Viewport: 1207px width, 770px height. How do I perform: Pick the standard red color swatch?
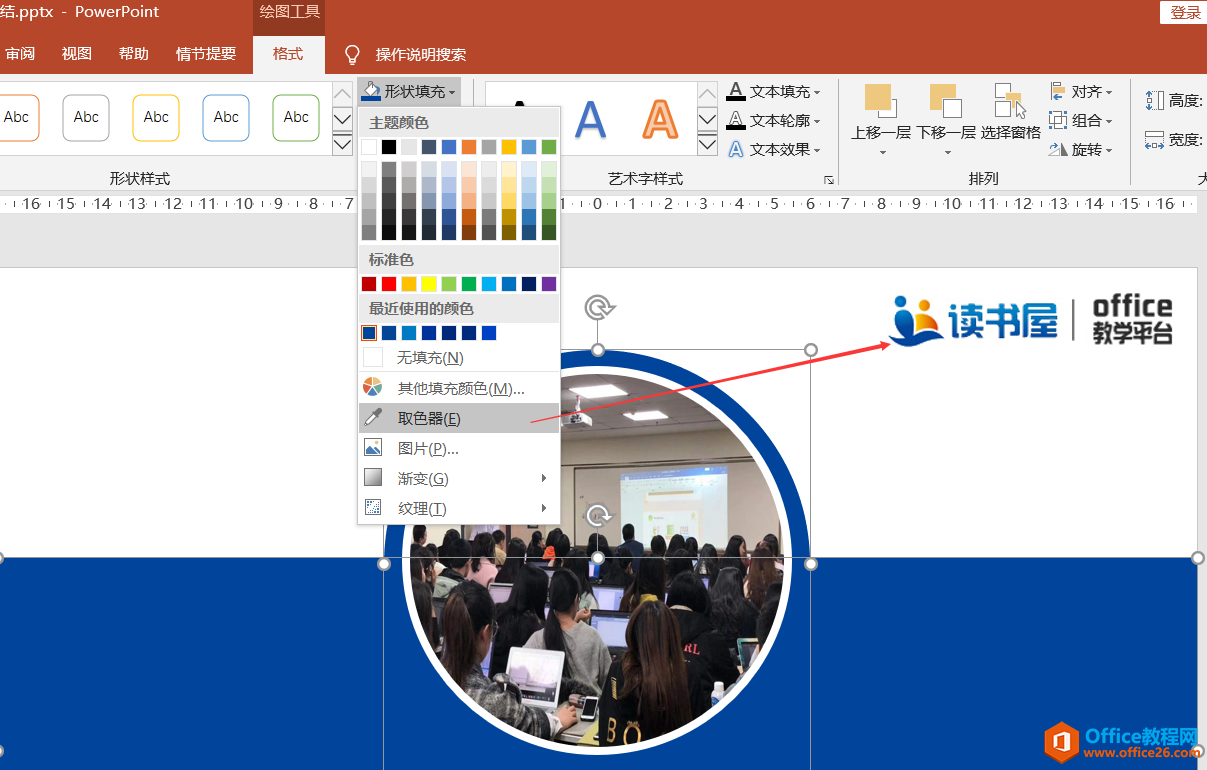pyautogui.click(x=389, y=284)
